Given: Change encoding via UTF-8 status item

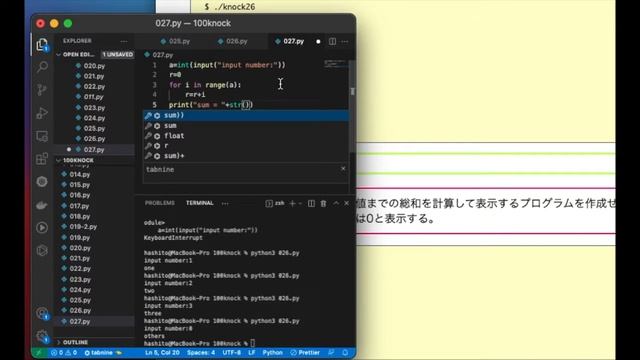Looking at the screenshot, I should coord(231,353).
